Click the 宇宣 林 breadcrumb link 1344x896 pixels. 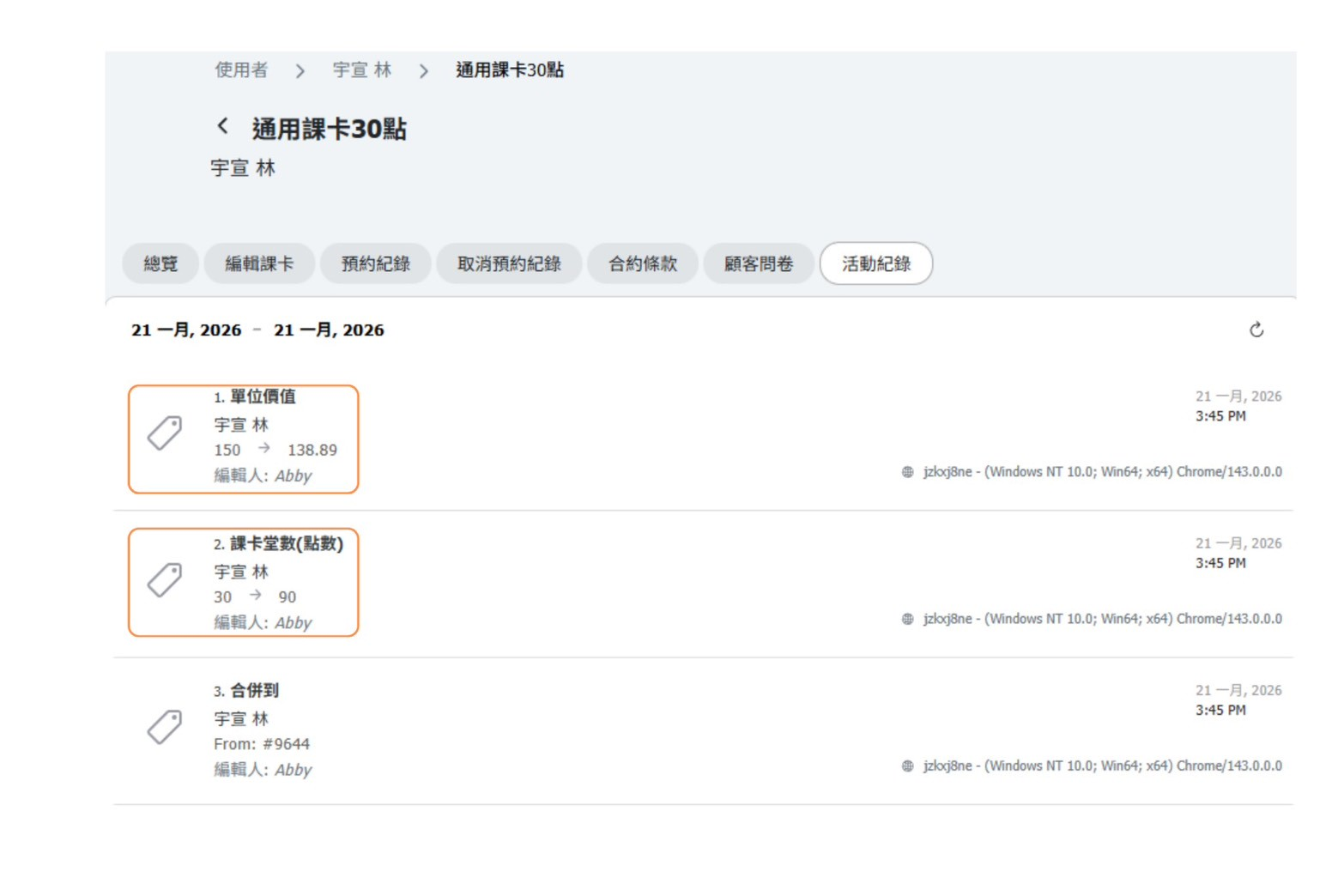[362, 70]
